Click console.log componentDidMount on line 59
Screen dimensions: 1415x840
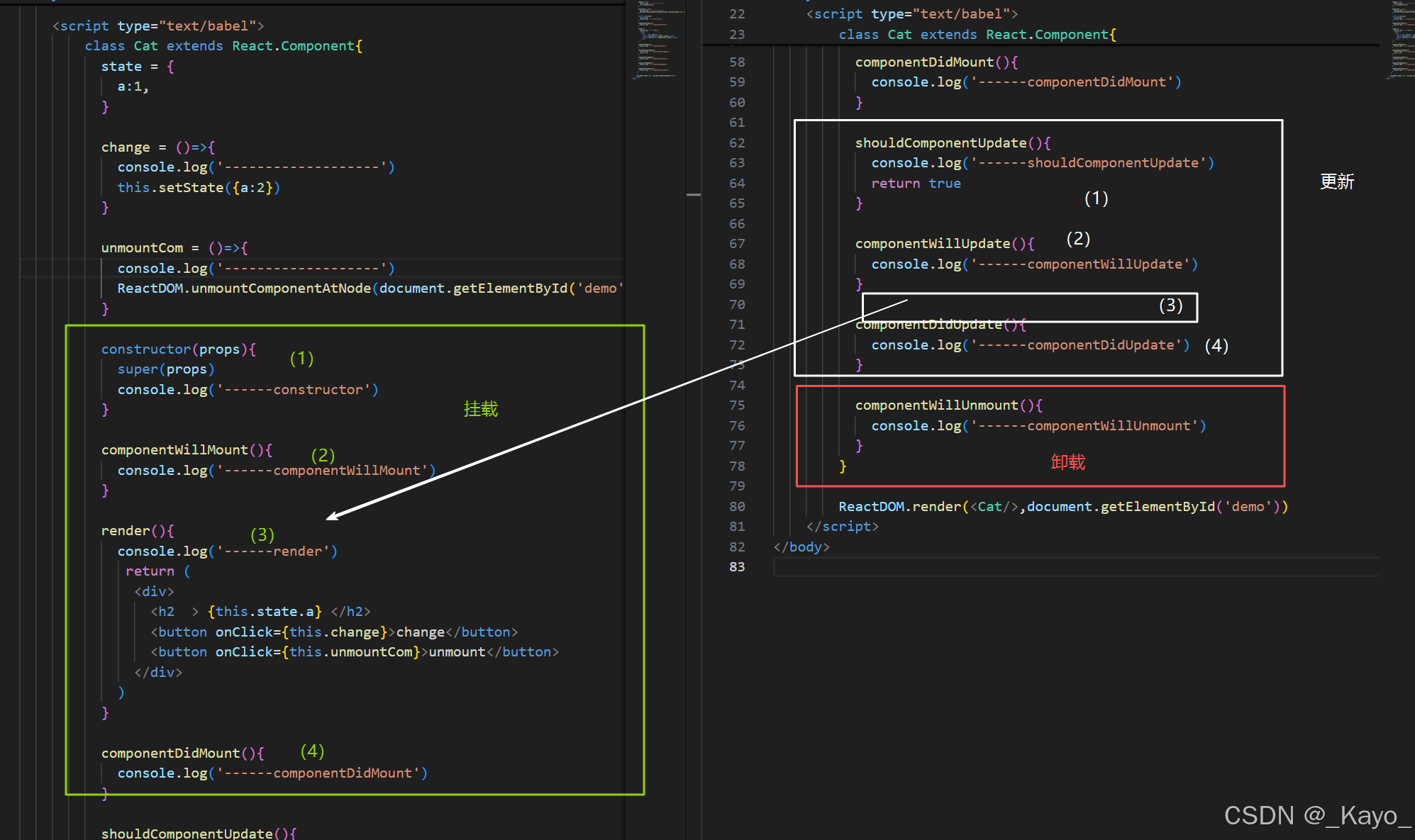point(1026,82)
